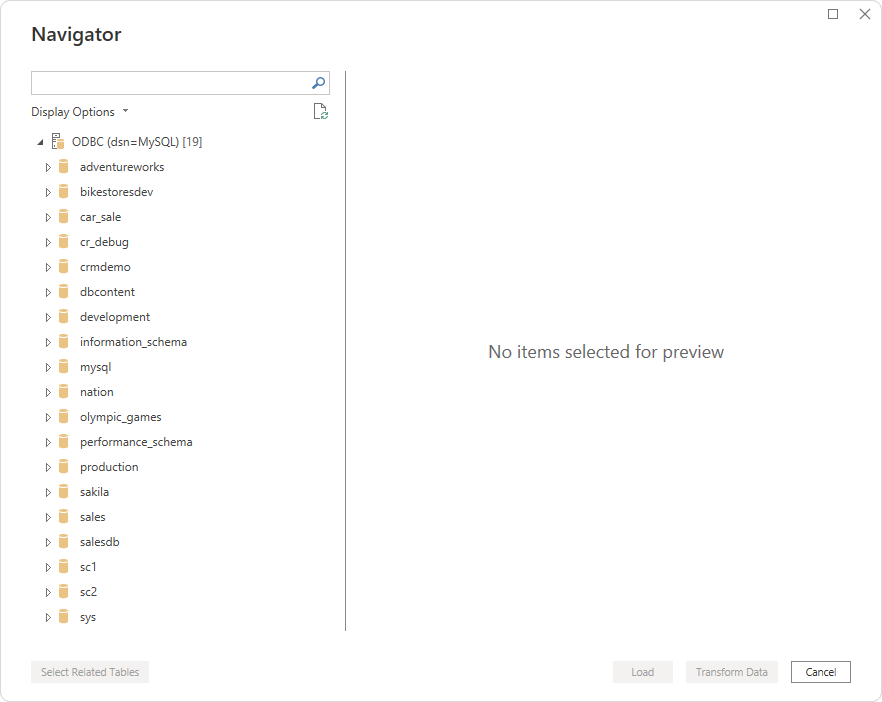Select the performance_schema database entry
Image resolution: width=882 pixels, height=702 pixels.
(136, 442)
